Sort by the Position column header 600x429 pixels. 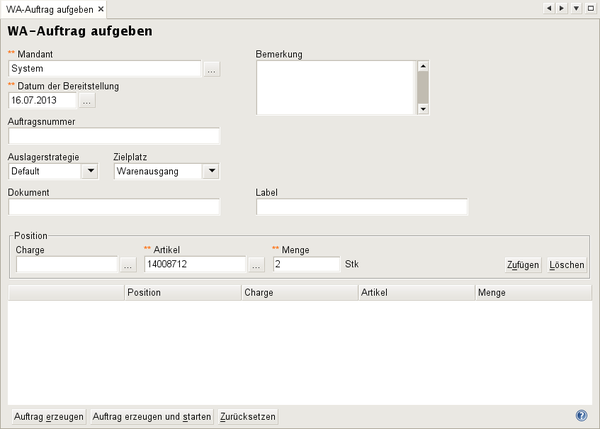[183, 293]
